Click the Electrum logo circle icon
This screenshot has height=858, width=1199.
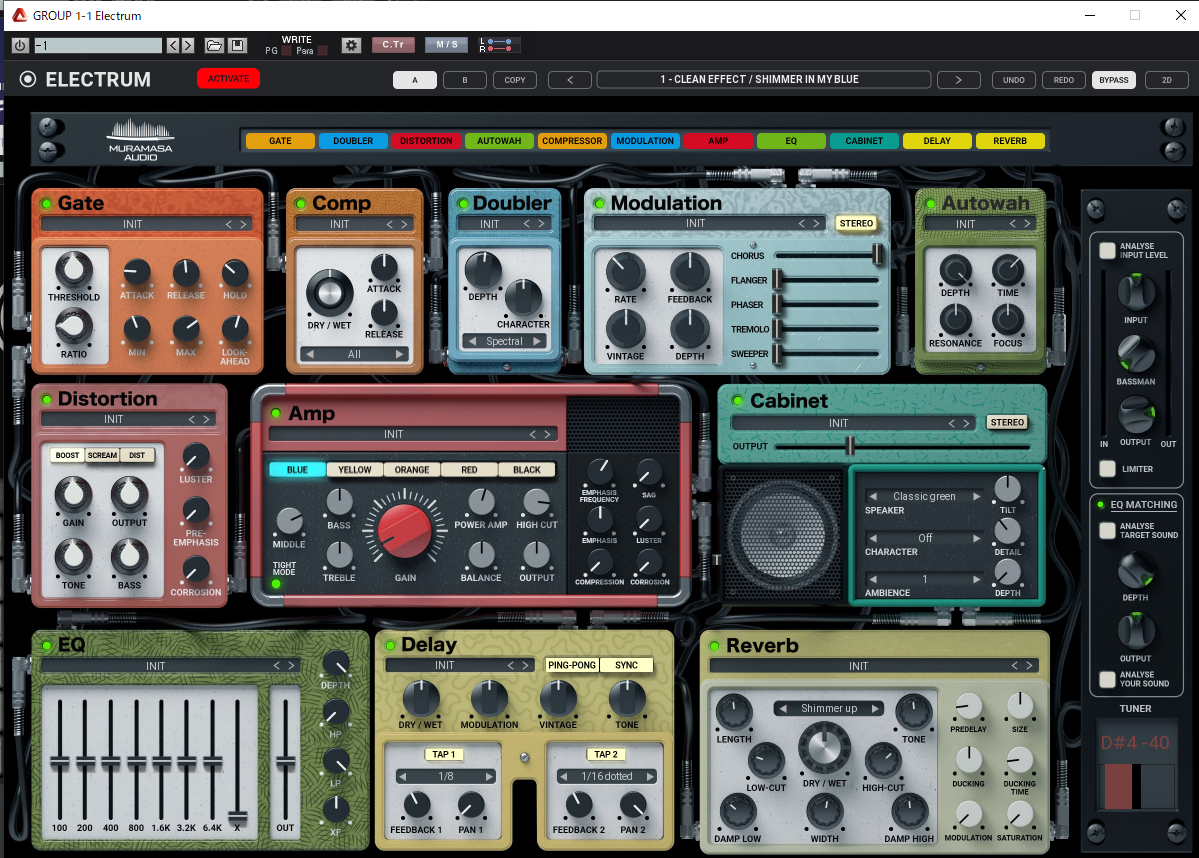[x=28, y=80]
